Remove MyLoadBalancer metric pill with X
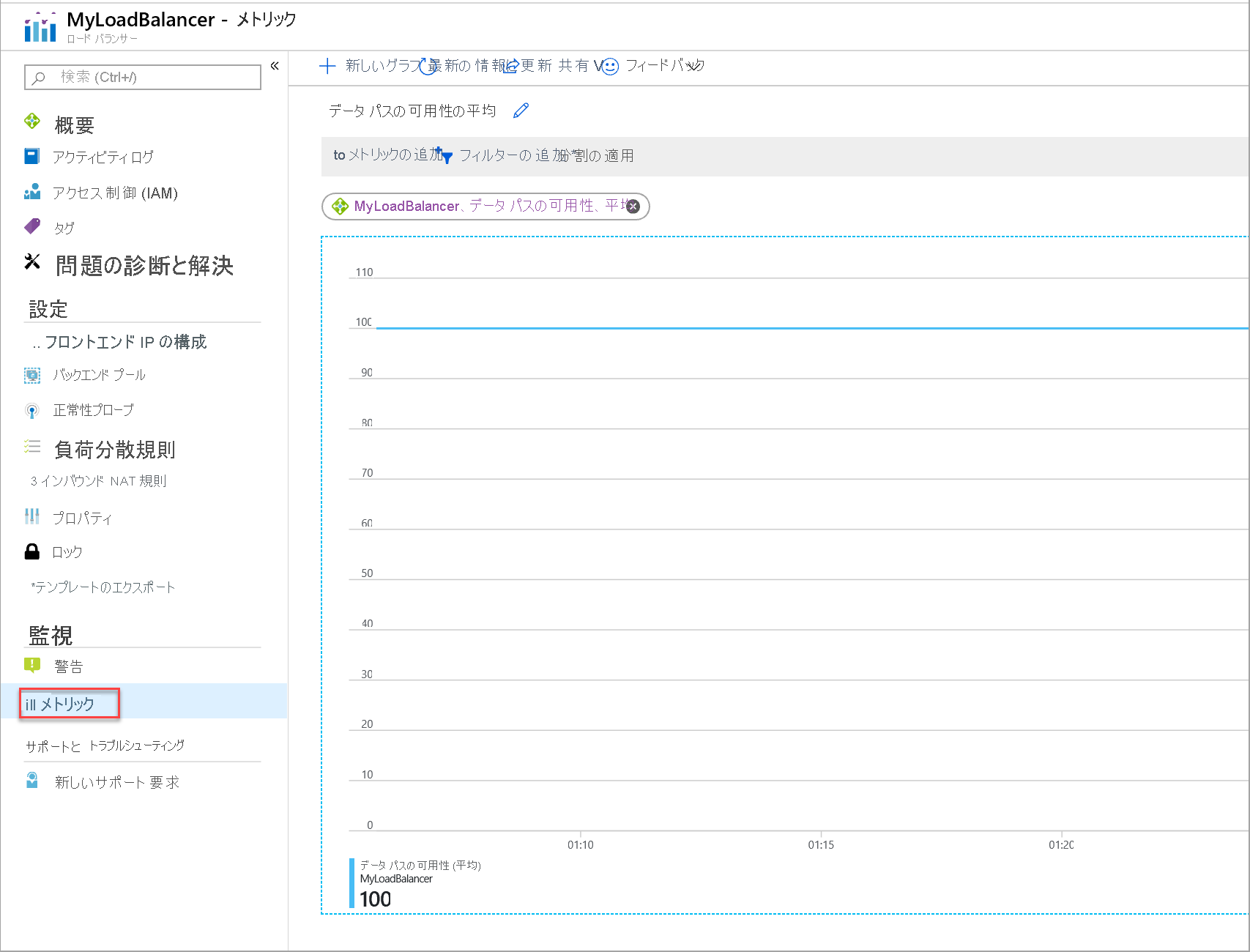Viewport: 1250px width, 952px height. point(633,207)
